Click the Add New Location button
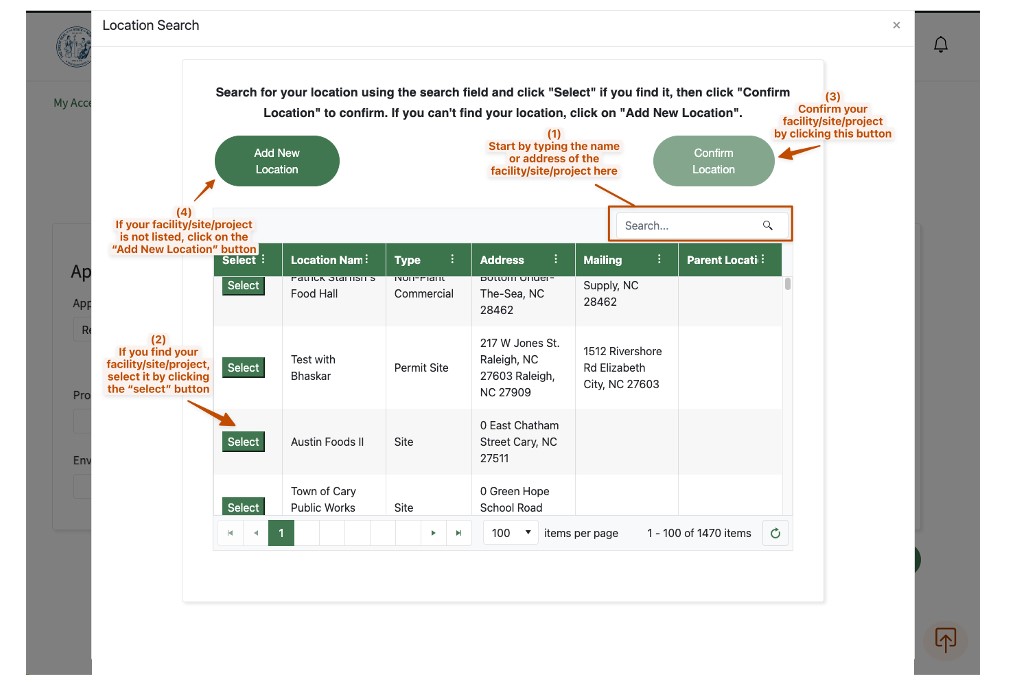This screenshot has width=1009, height=687. pos(277,161)
